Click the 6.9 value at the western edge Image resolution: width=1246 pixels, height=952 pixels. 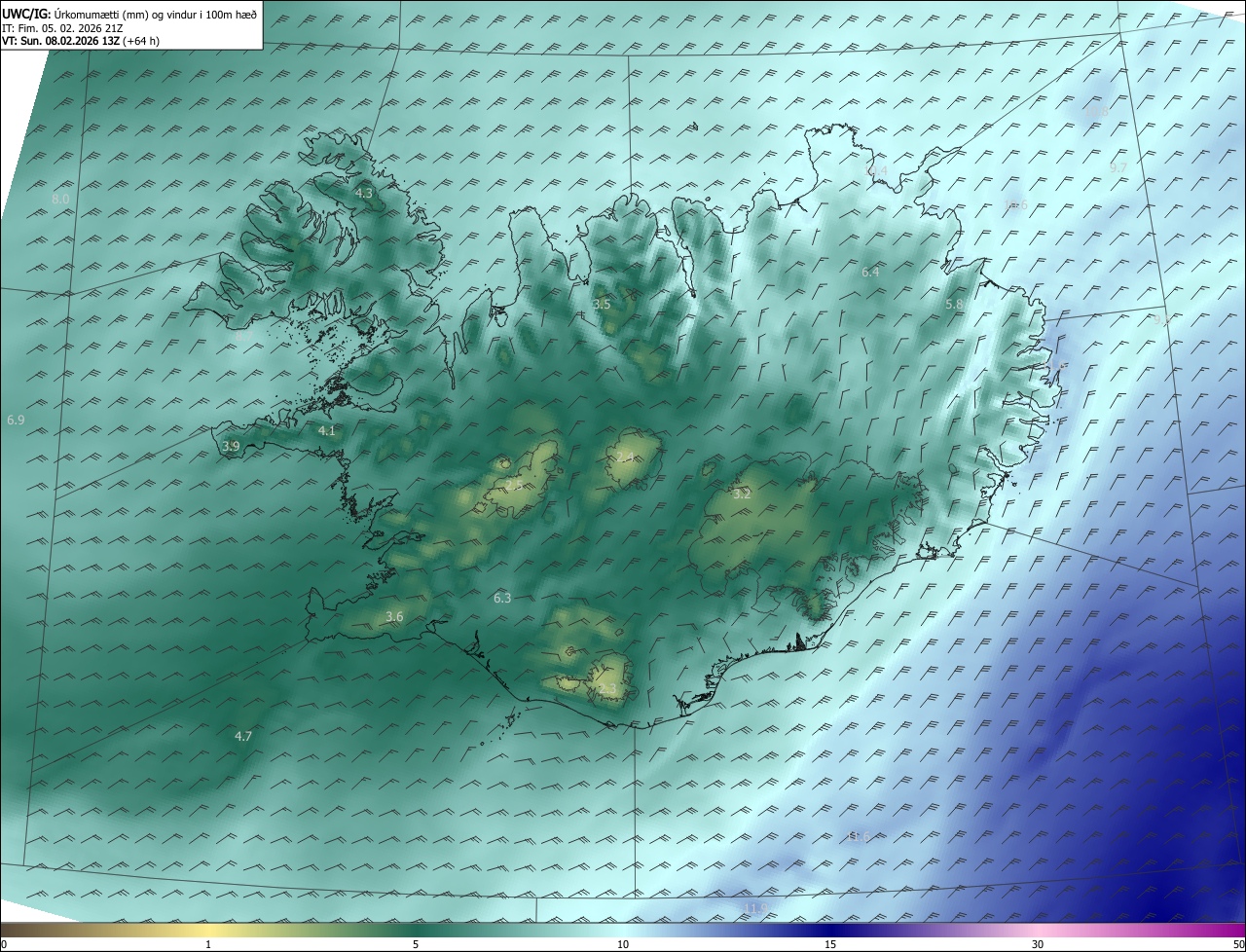pos(16,420)
